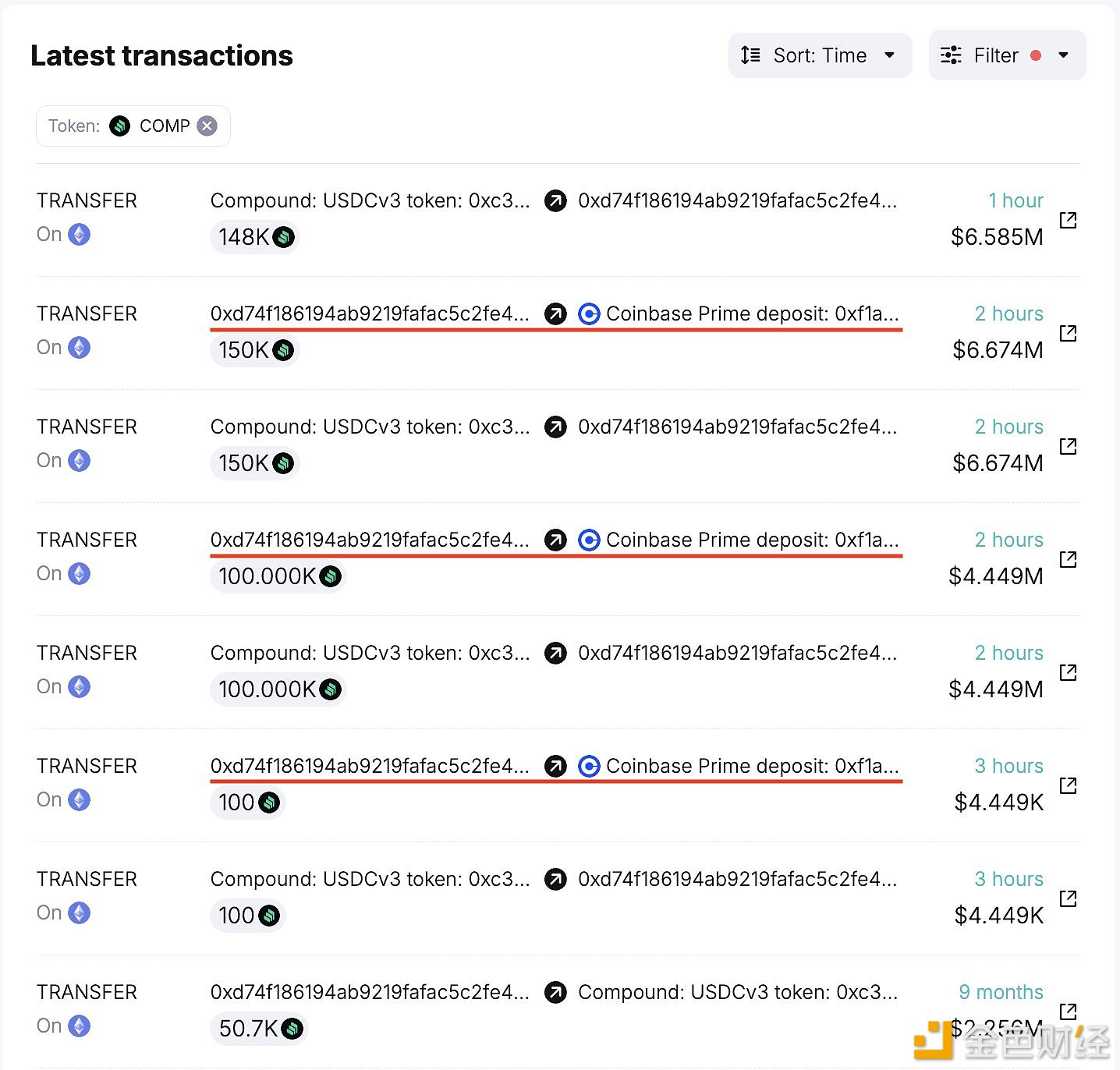This screenshot has height=1070, width=1120.
Task: Click the Ethereum chain icon in first row
Action: tap(79, 234)
